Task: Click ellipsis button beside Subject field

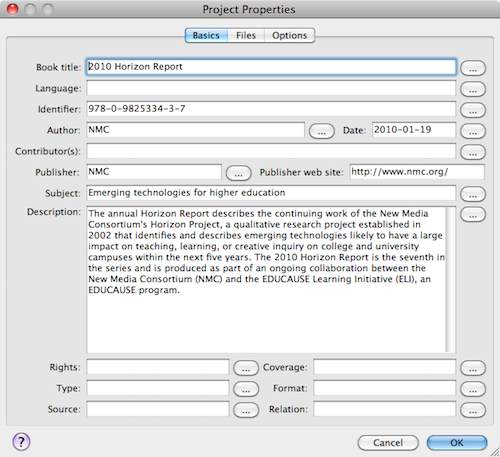Action: (x=473, y=194)
